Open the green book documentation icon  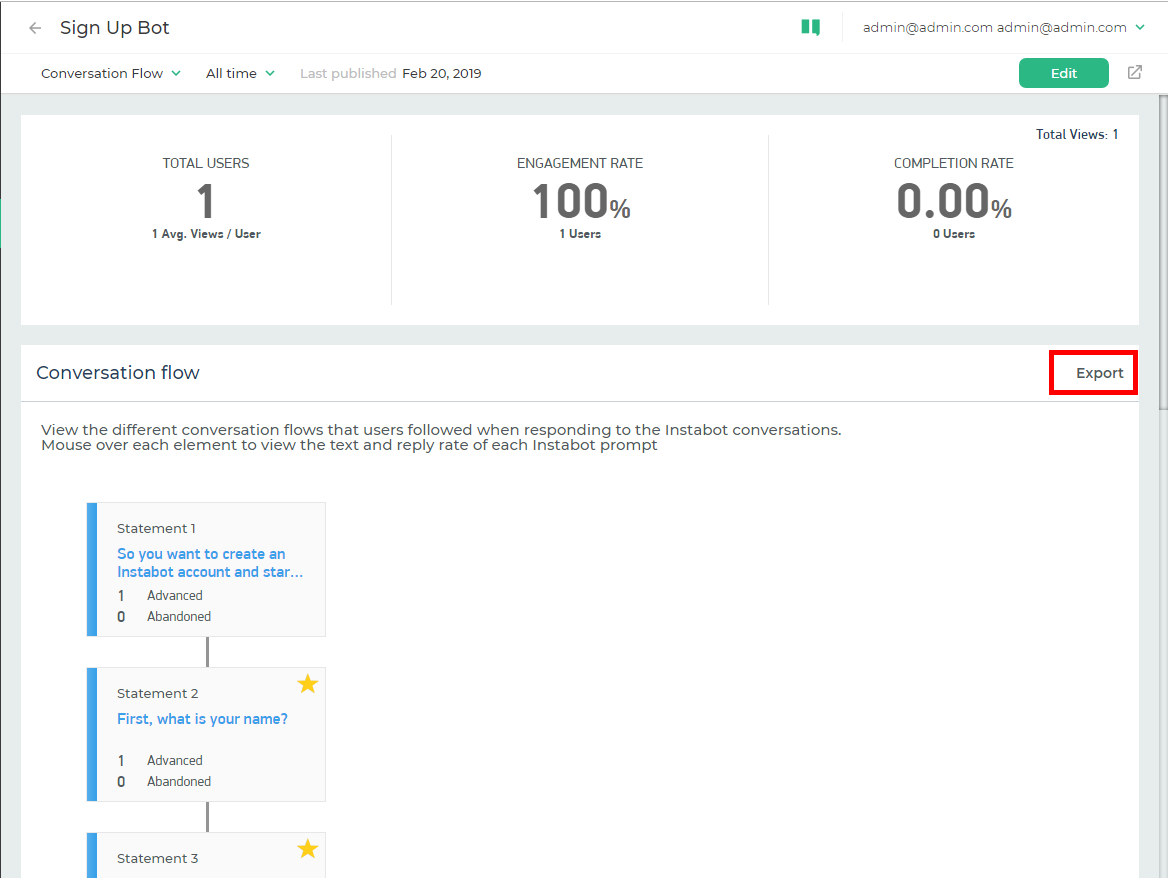[810, 28]
